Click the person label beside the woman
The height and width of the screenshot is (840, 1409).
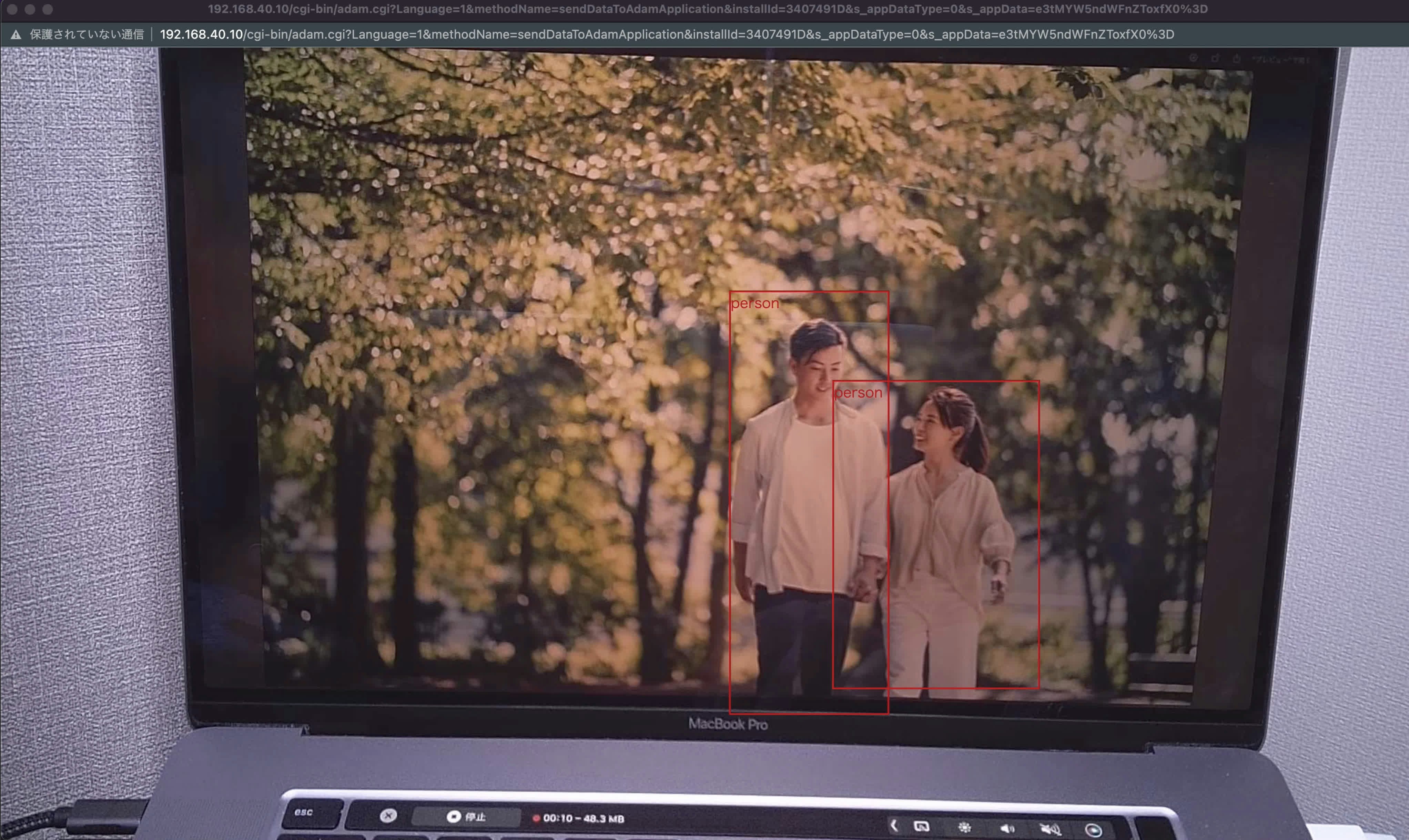858,393
